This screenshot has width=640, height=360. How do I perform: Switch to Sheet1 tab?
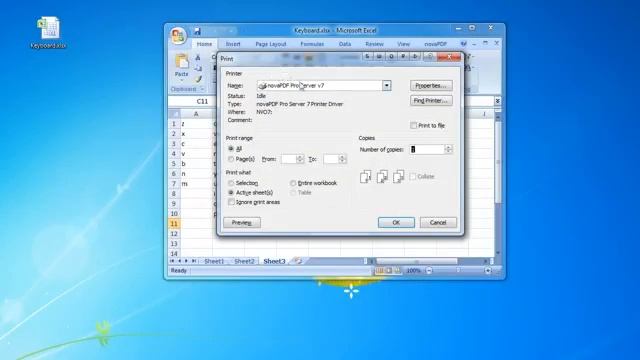tap(214, 261)
